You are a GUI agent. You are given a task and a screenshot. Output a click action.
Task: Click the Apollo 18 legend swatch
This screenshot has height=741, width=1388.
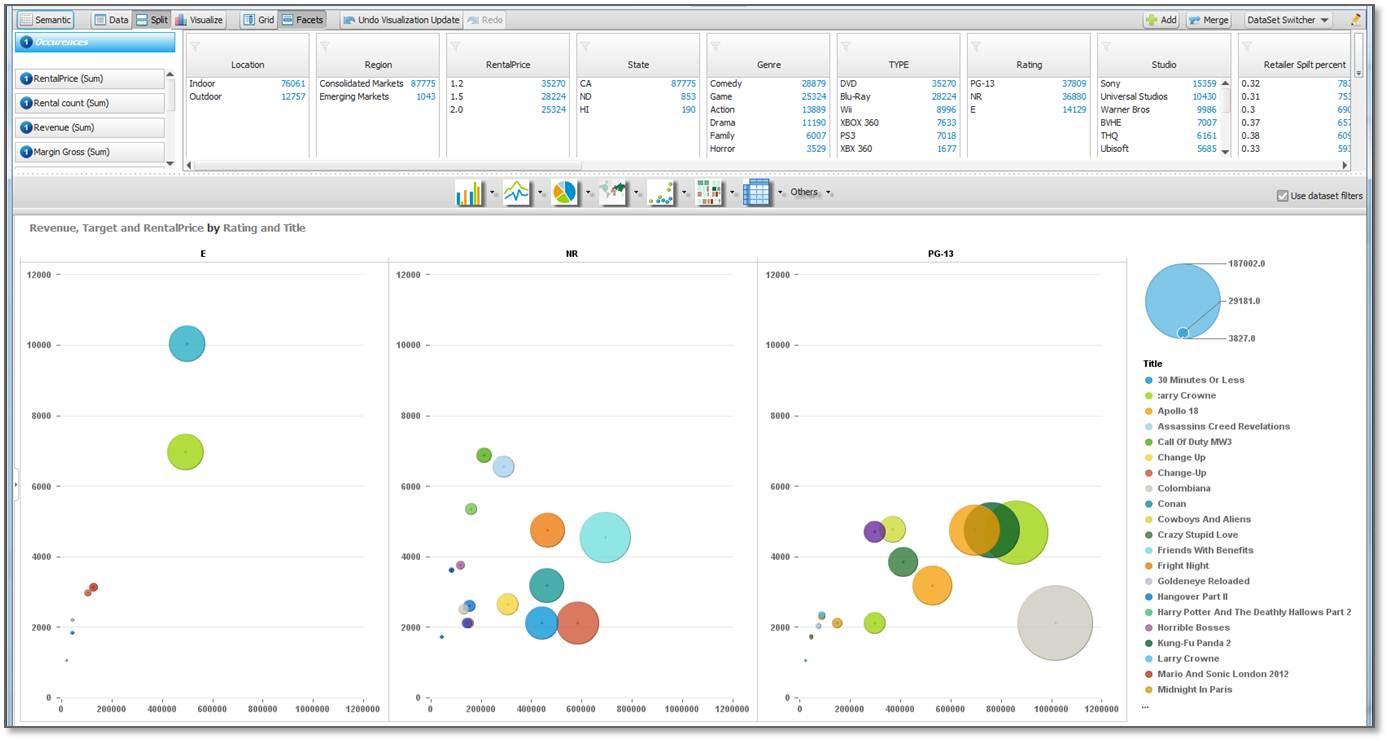click(1148, 411)
